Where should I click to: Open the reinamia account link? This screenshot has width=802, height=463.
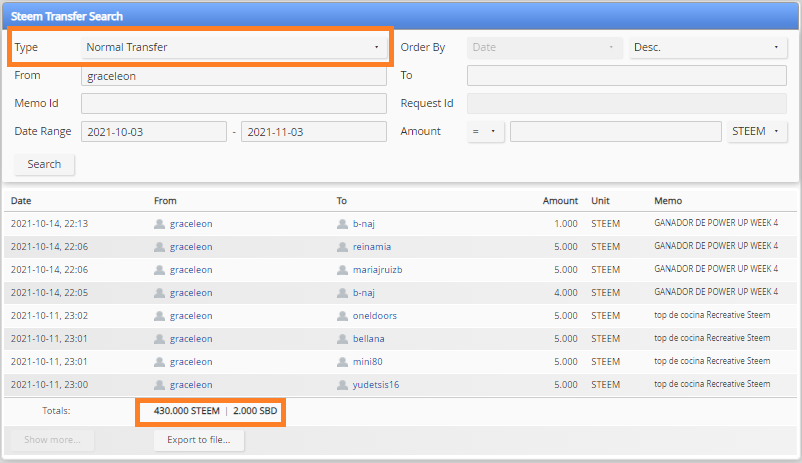click(x=372, y=247)
